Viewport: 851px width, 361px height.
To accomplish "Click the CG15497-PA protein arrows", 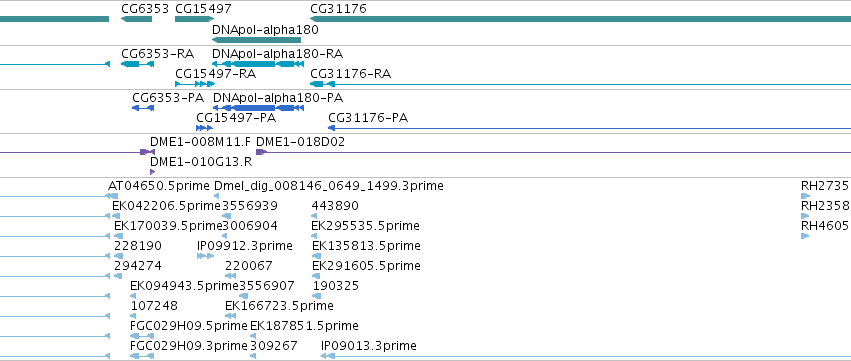I will click(204, 128).
